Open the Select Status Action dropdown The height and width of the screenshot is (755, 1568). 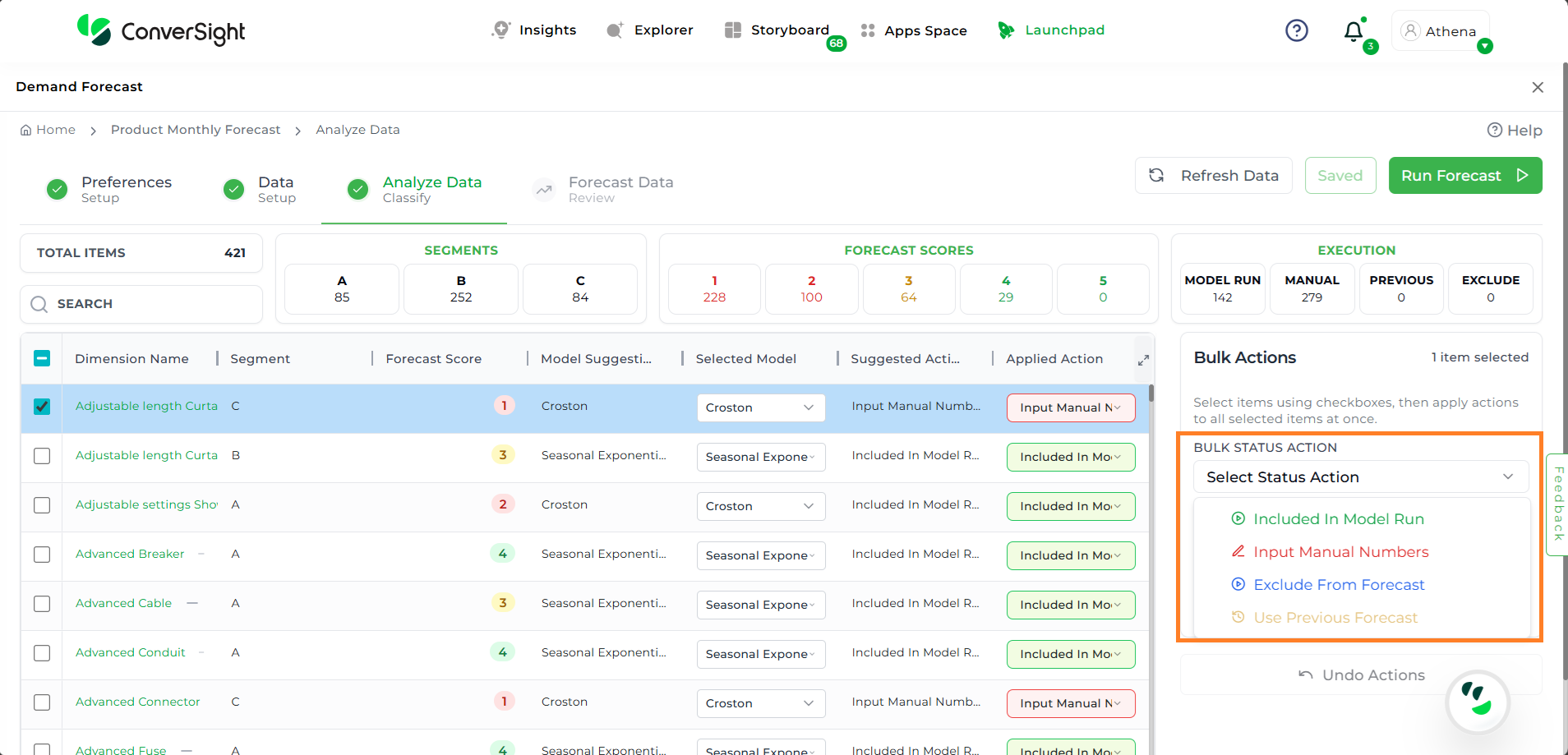(1360, 477)
